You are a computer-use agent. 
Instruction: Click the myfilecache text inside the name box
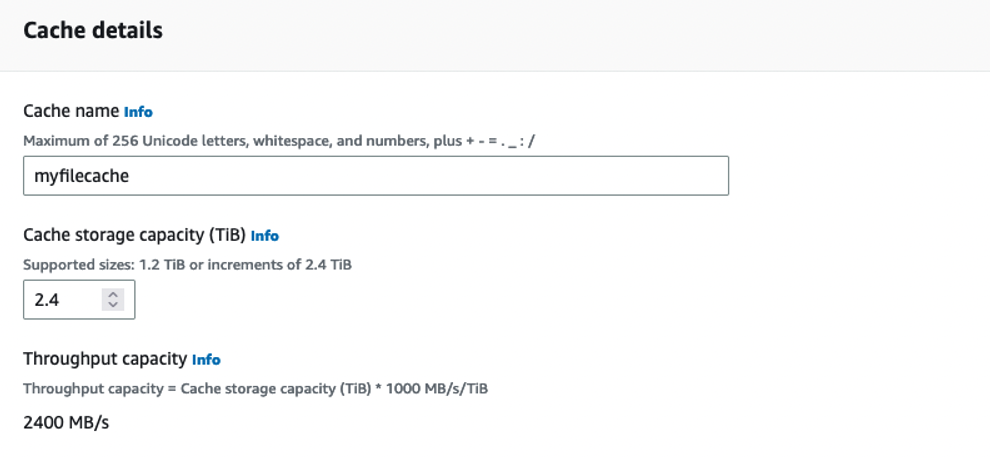pos(81,176)
